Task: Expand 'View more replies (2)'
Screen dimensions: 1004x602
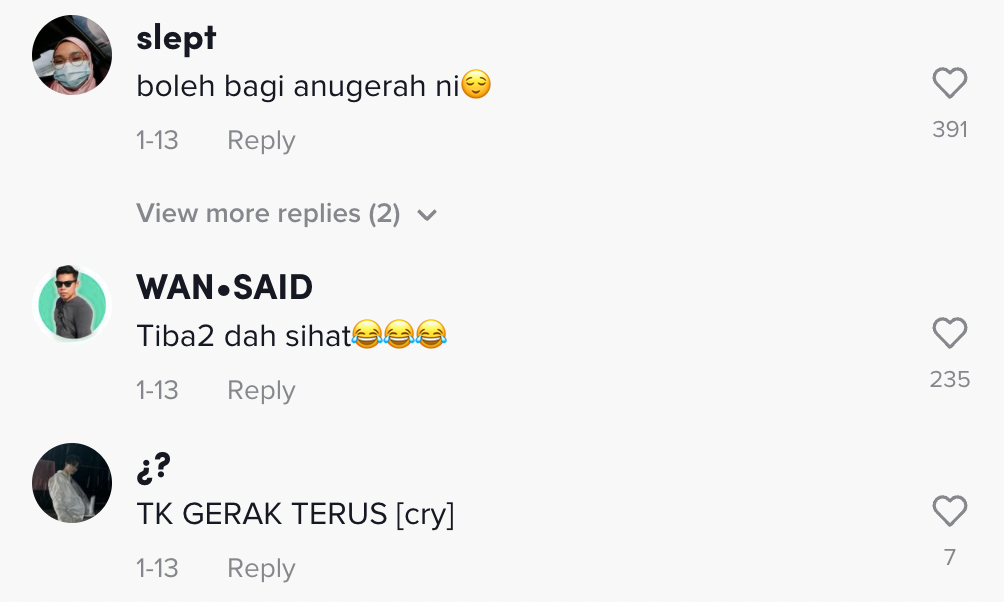Action: 286,213
